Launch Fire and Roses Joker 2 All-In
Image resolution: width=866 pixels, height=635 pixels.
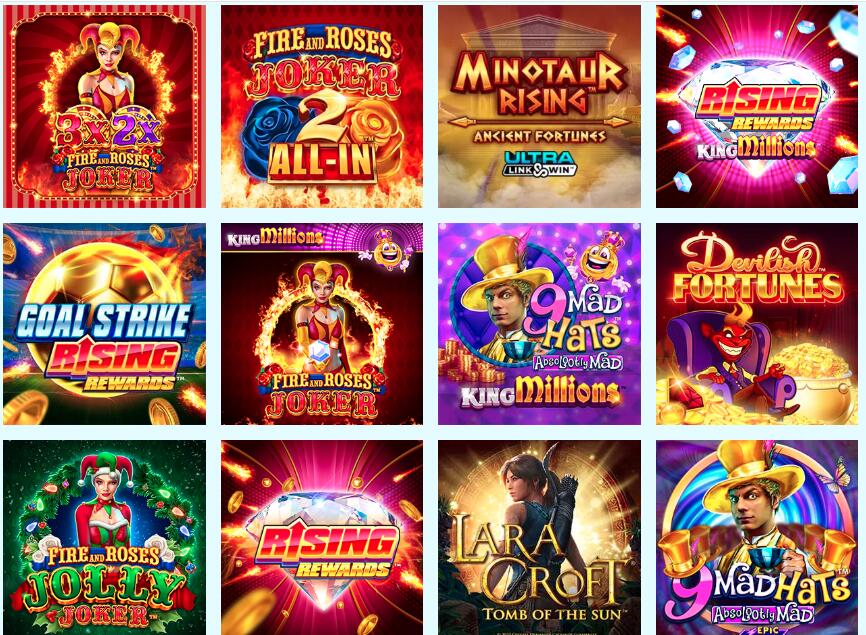tap(322, 107)
